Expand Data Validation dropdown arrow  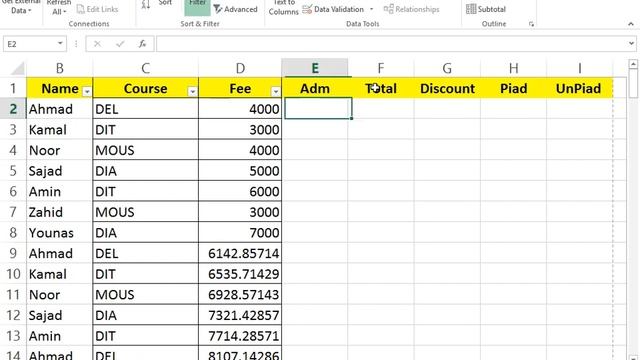coord(371,9)
